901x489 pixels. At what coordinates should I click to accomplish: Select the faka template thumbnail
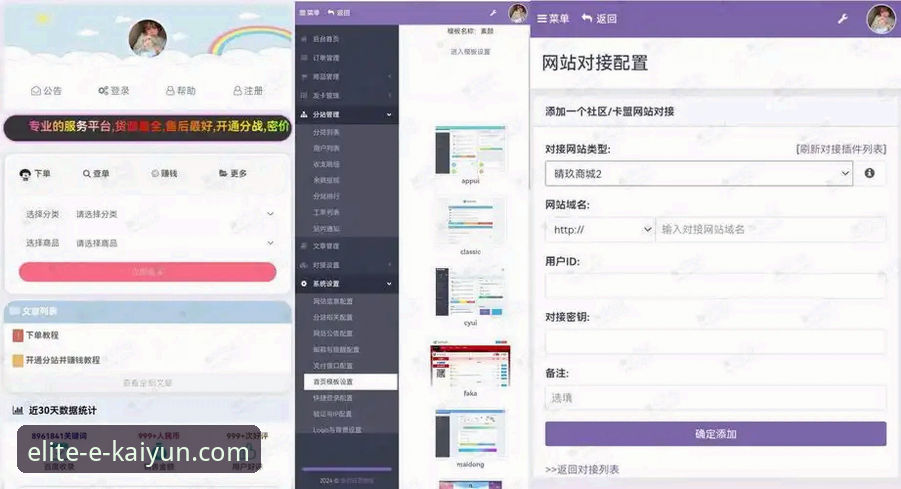click(x=470, y=364)
